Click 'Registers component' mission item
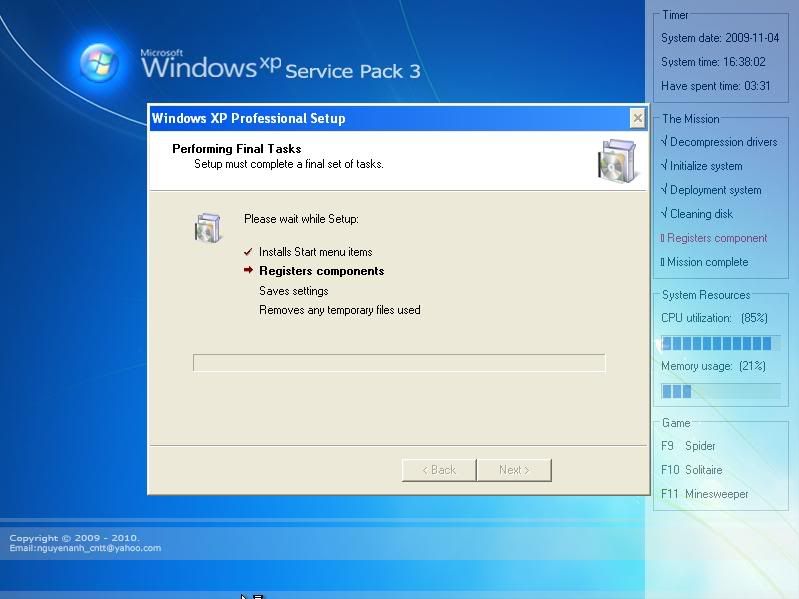The height and width of the screenshot is (599, 799). (714, 238)
